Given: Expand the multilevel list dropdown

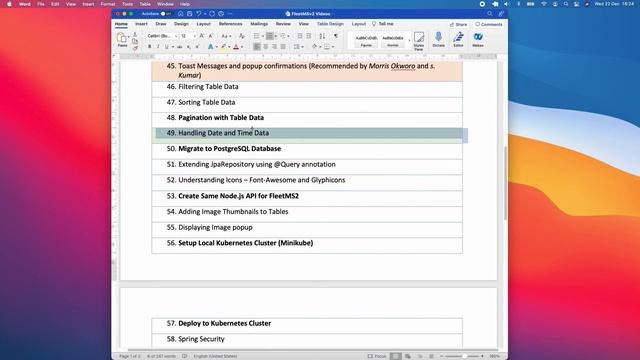Looking at the screenshot, I should tap(288, 36).
